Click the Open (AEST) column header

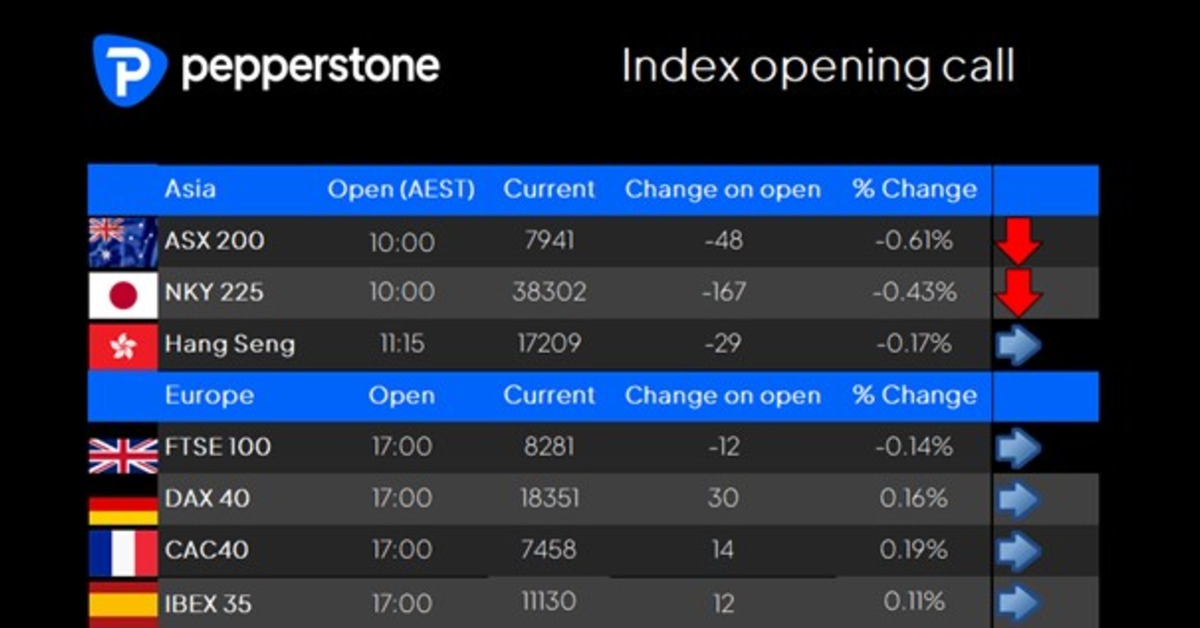pos(401,190)
